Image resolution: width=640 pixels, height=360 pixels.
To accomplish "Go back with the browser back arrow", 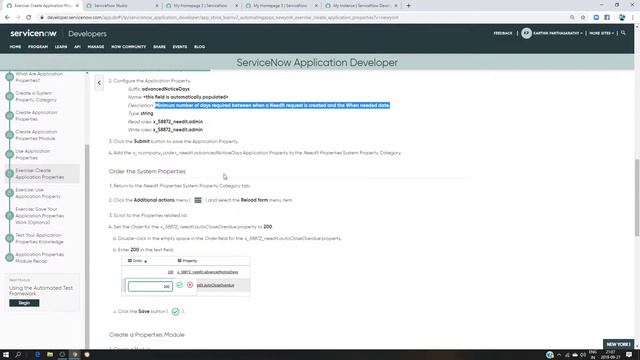I will pyautogui.click(x=7, y=18).
